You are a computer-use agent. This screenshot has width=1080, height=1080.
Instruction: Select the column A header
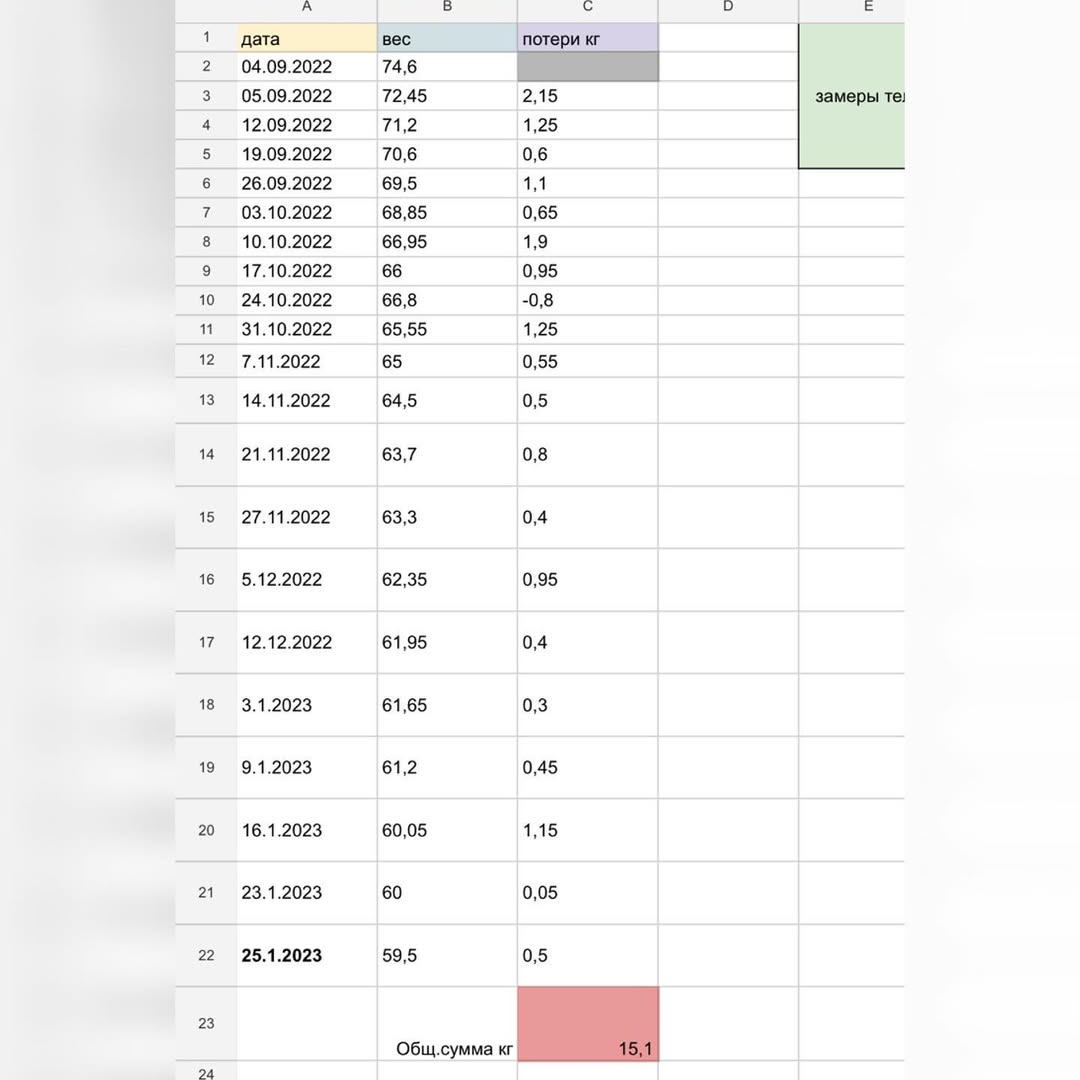(x=307, y=8)
